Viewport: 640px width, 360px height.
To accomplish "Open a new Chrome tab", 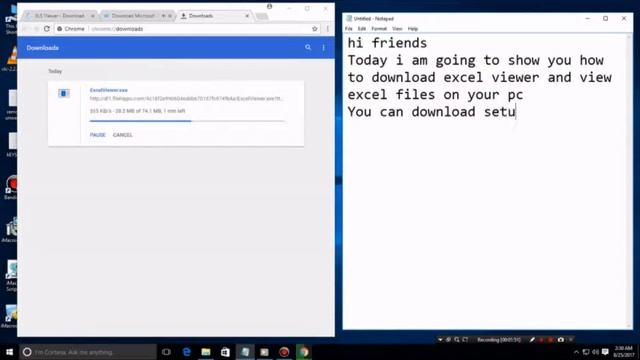I will 262,16.
